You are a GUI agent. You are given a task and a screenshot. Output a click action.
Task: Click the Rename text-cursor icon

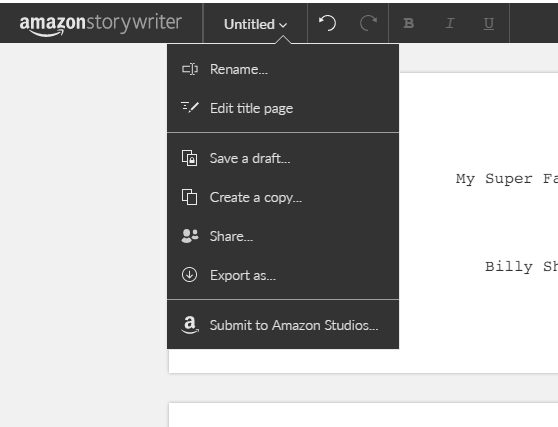[190, 69]
